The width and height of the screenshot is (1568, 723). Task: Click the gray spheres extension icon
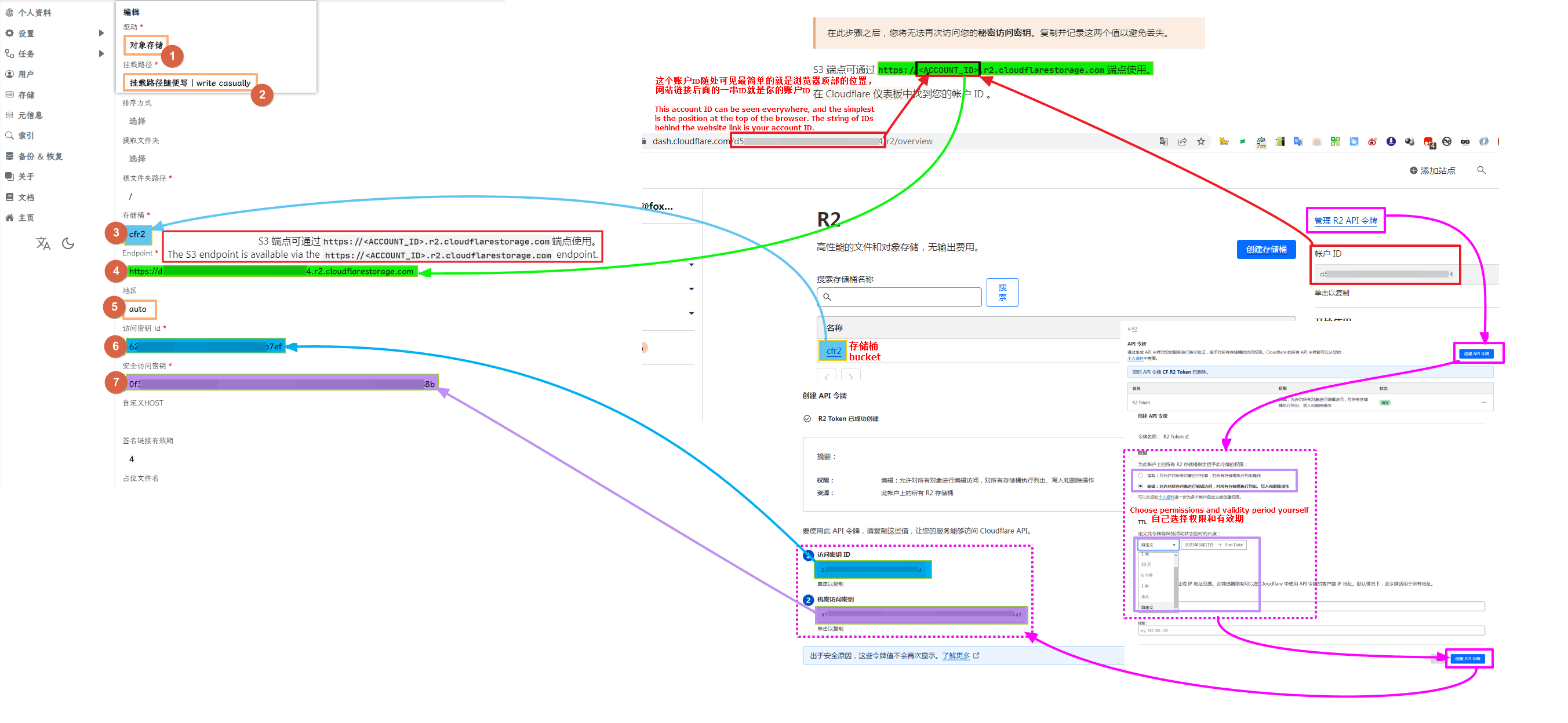1409,141
